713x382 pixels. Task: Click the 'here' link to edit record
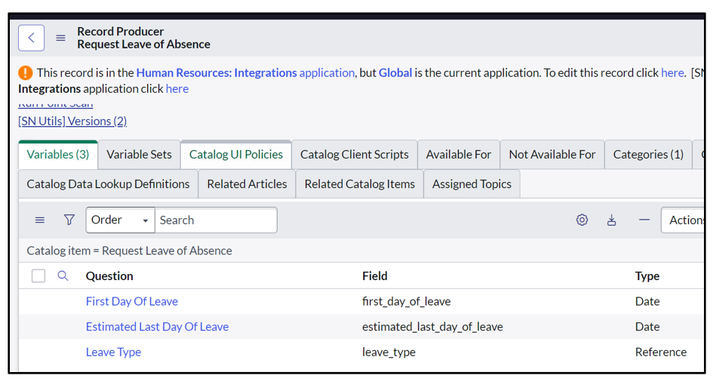672,73
